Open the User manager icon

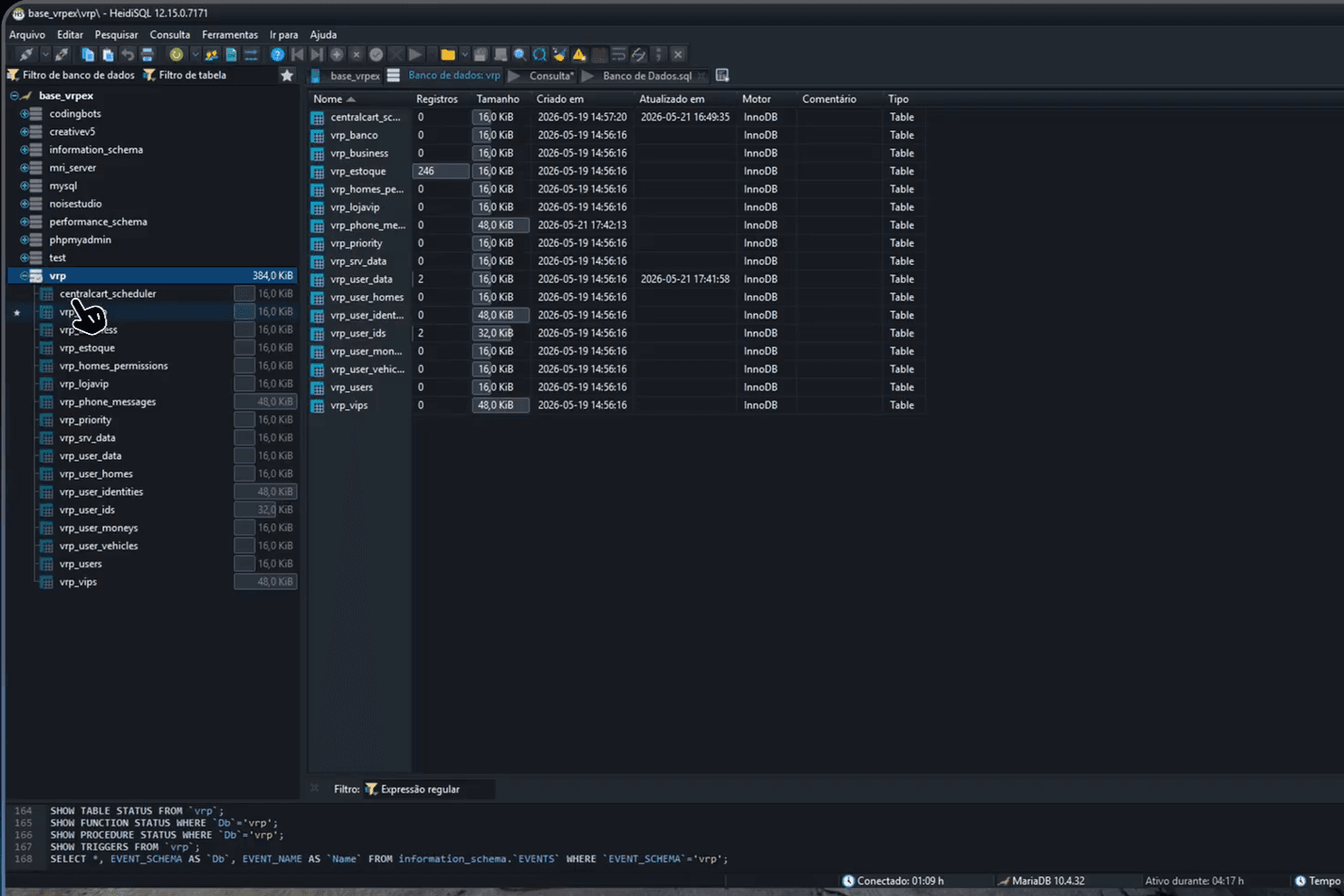(211, 54)
